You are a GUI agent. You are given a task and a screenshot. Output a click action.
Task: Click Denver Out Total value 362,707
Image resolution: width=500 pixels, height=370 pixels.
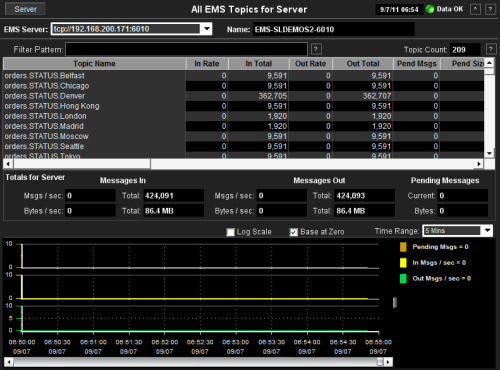click(x=377, y=96)
